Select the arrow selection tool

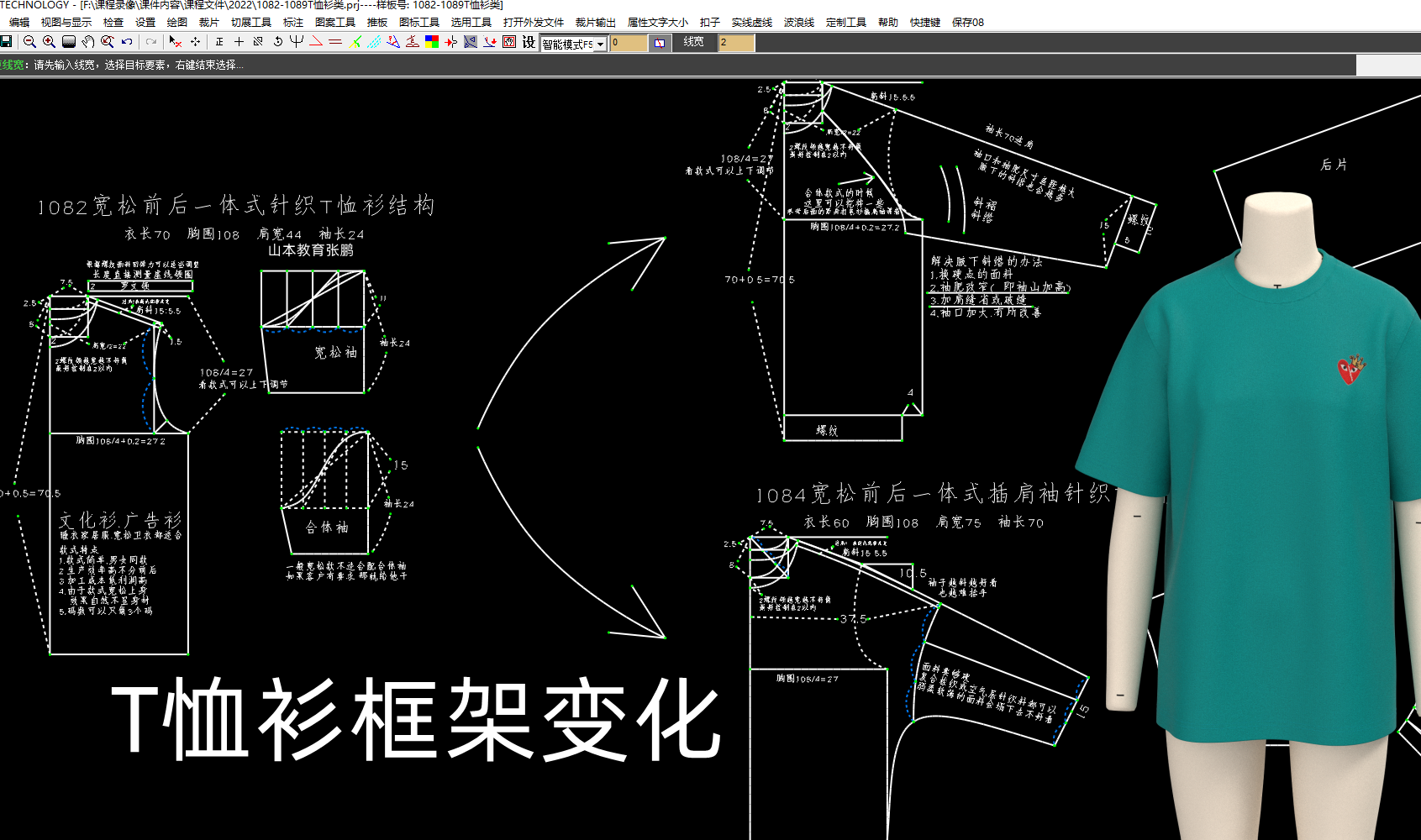click(x=173, y=42)
